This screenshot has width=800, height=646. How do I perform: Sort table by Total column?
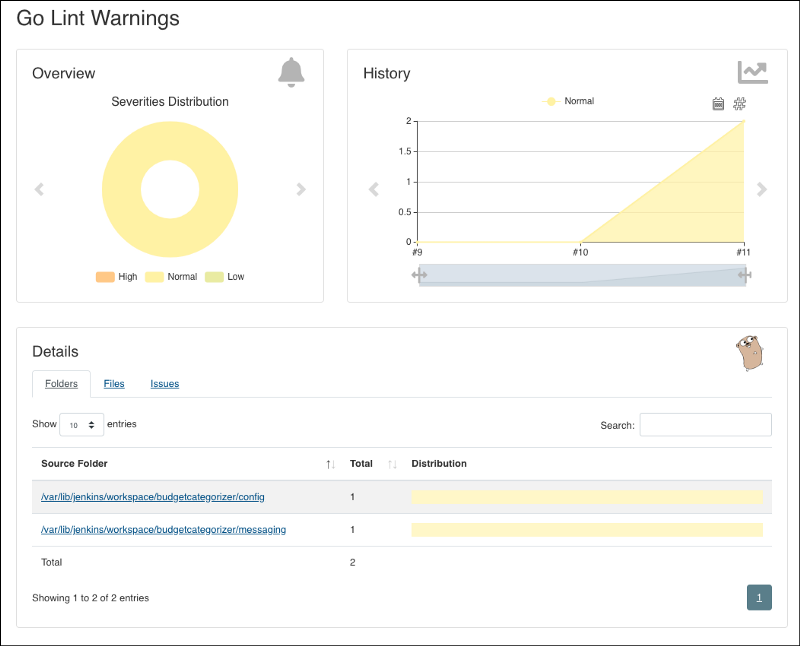[x=392, y=464]
